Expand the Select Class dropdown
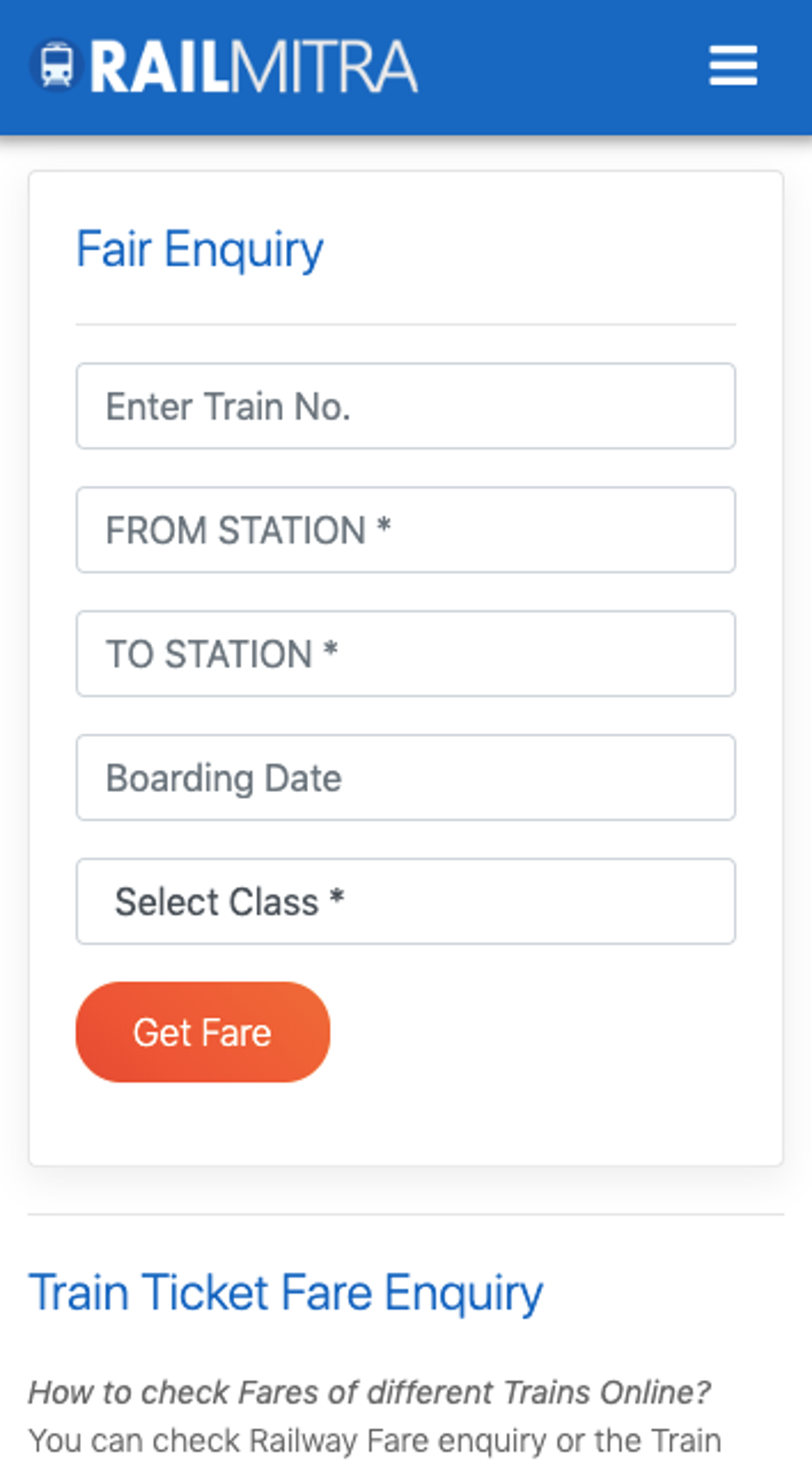The height and width of the screenshot is (1461, 812). click(x=405, y=901)
